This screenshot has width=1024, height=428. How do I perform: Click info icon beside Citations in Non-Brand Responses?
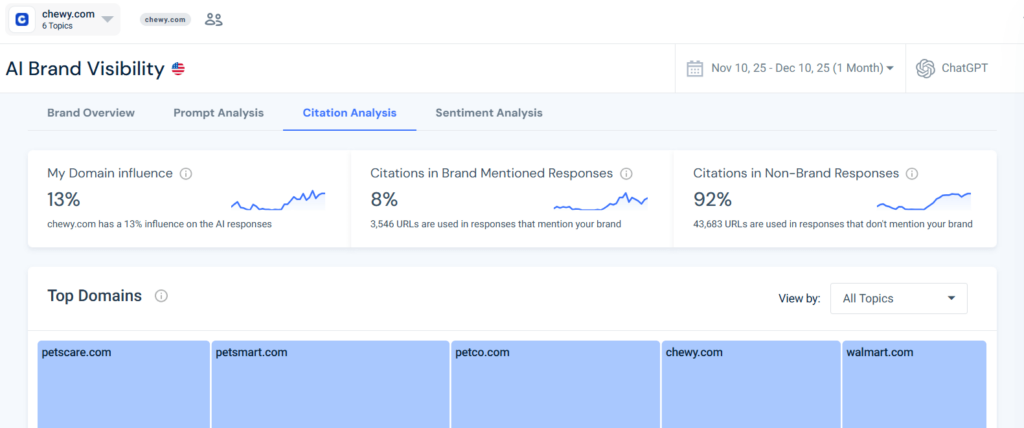pyautogui.click(x=912, y=174)
